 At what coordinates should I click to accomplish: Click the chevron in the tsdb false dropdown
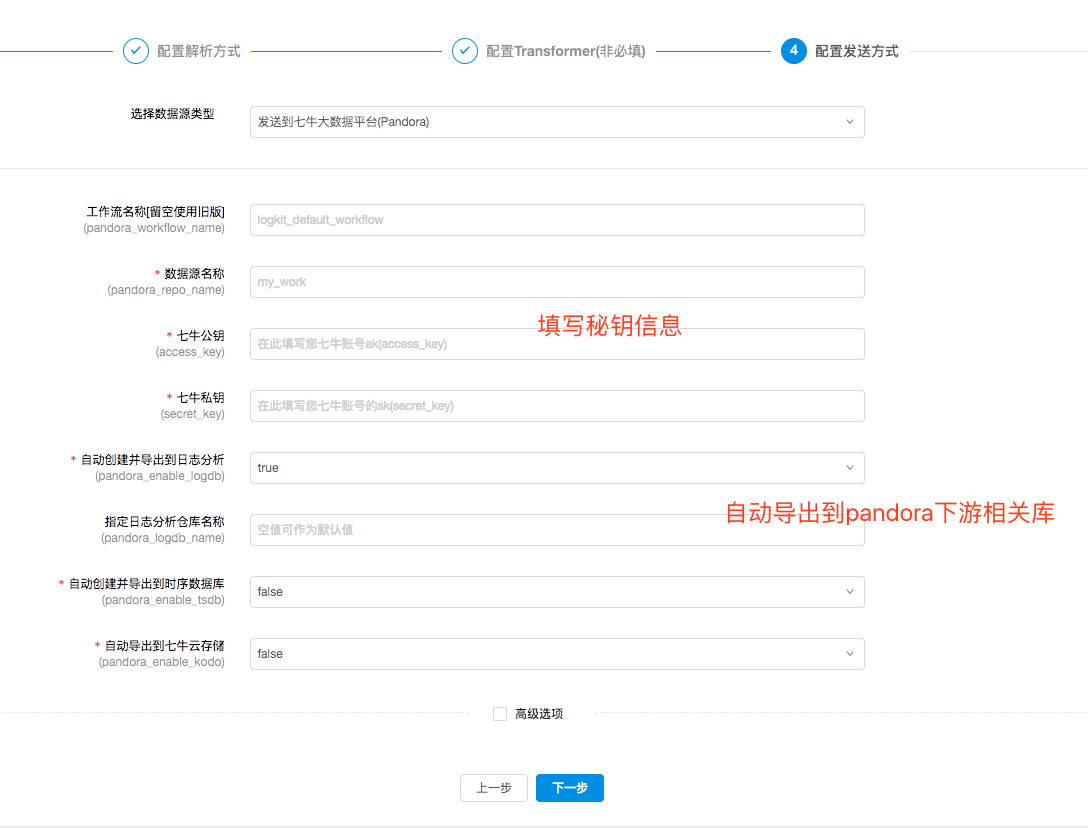pos(849,592)
